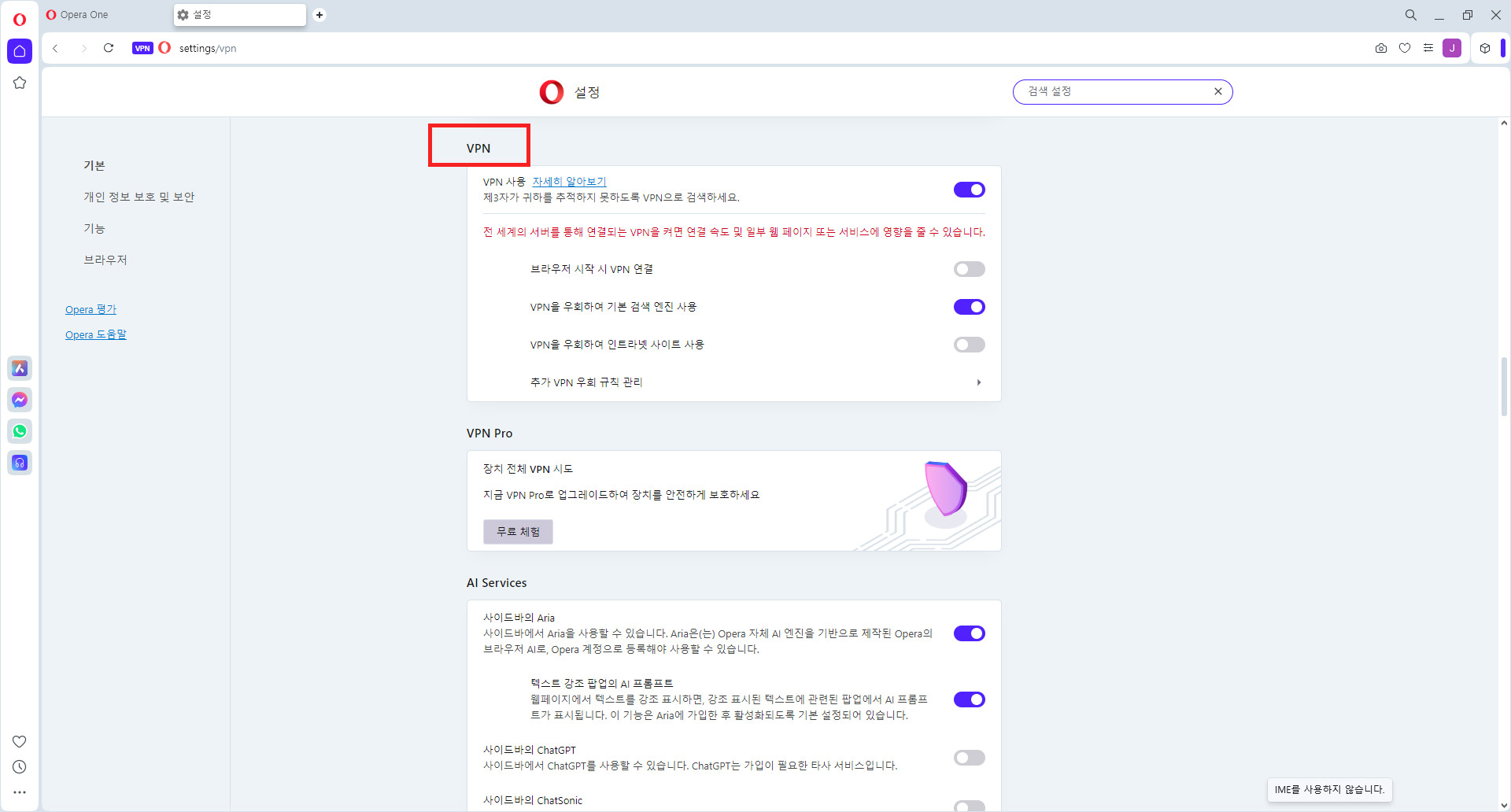
Task: Open Easy Setup with the sliders icon
Action: click(1429, 48)
